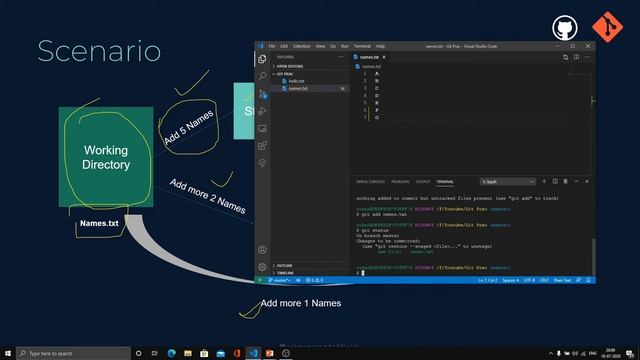Image resolution: width=640 pixels, height=360 pixels.
Task: Change the CRLF line ending setting
Action: point(544,280)
